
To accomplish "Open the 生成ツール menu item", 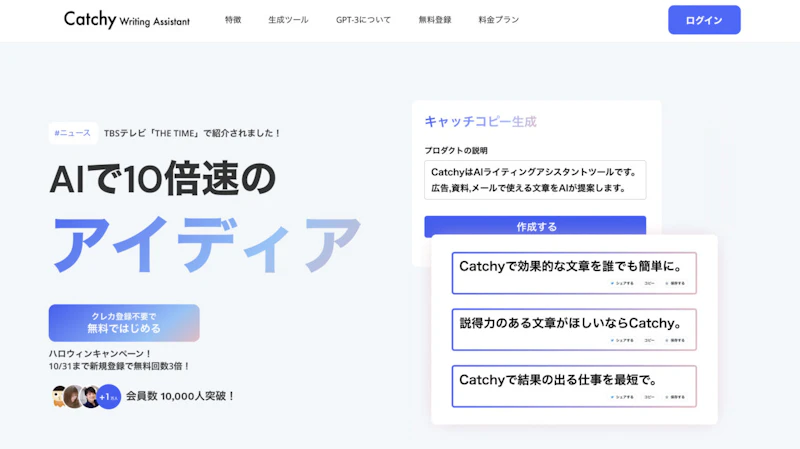I will [288, 19].
